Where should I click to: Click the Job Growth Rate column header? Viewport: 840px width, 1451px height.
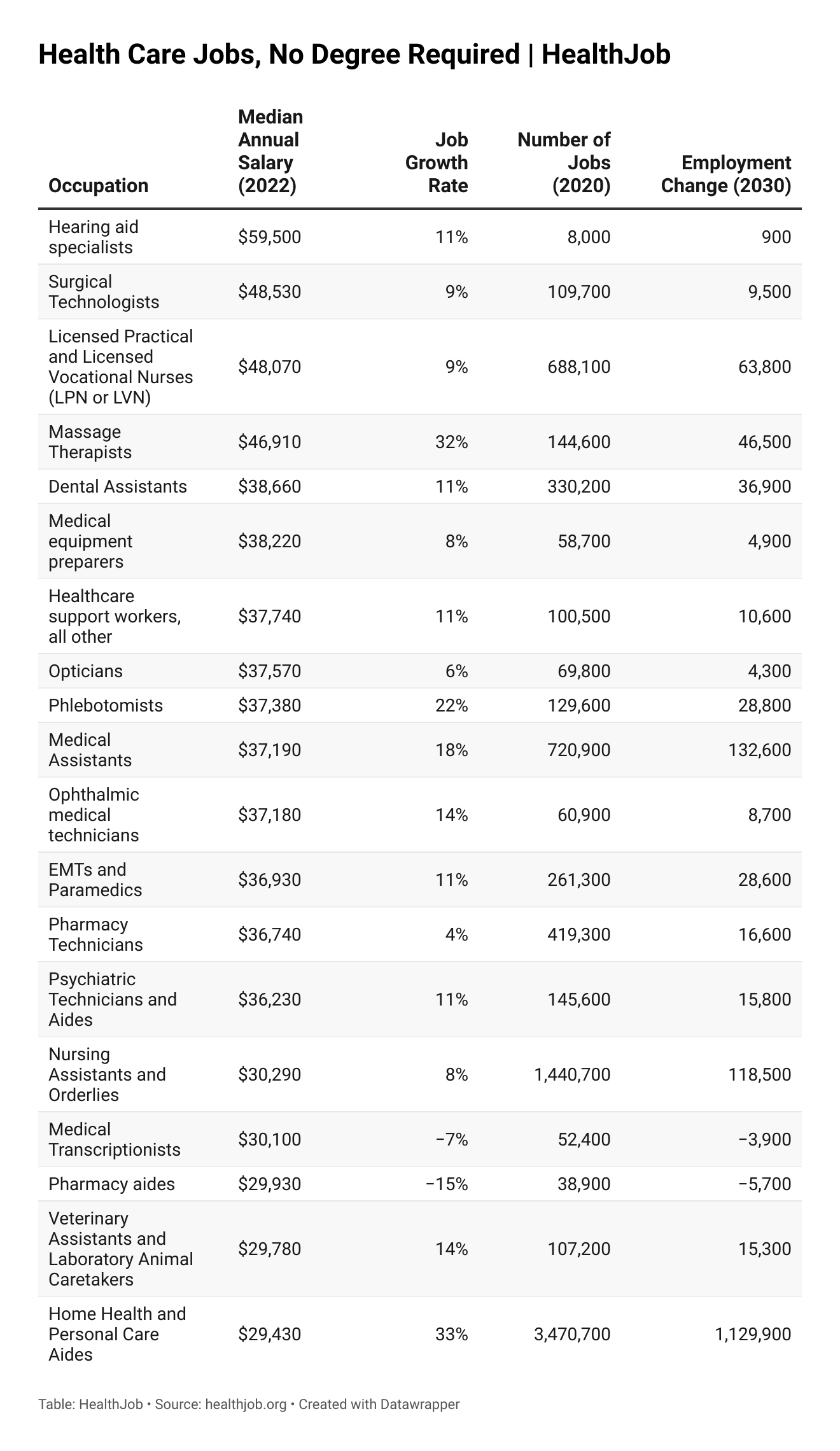437,162
